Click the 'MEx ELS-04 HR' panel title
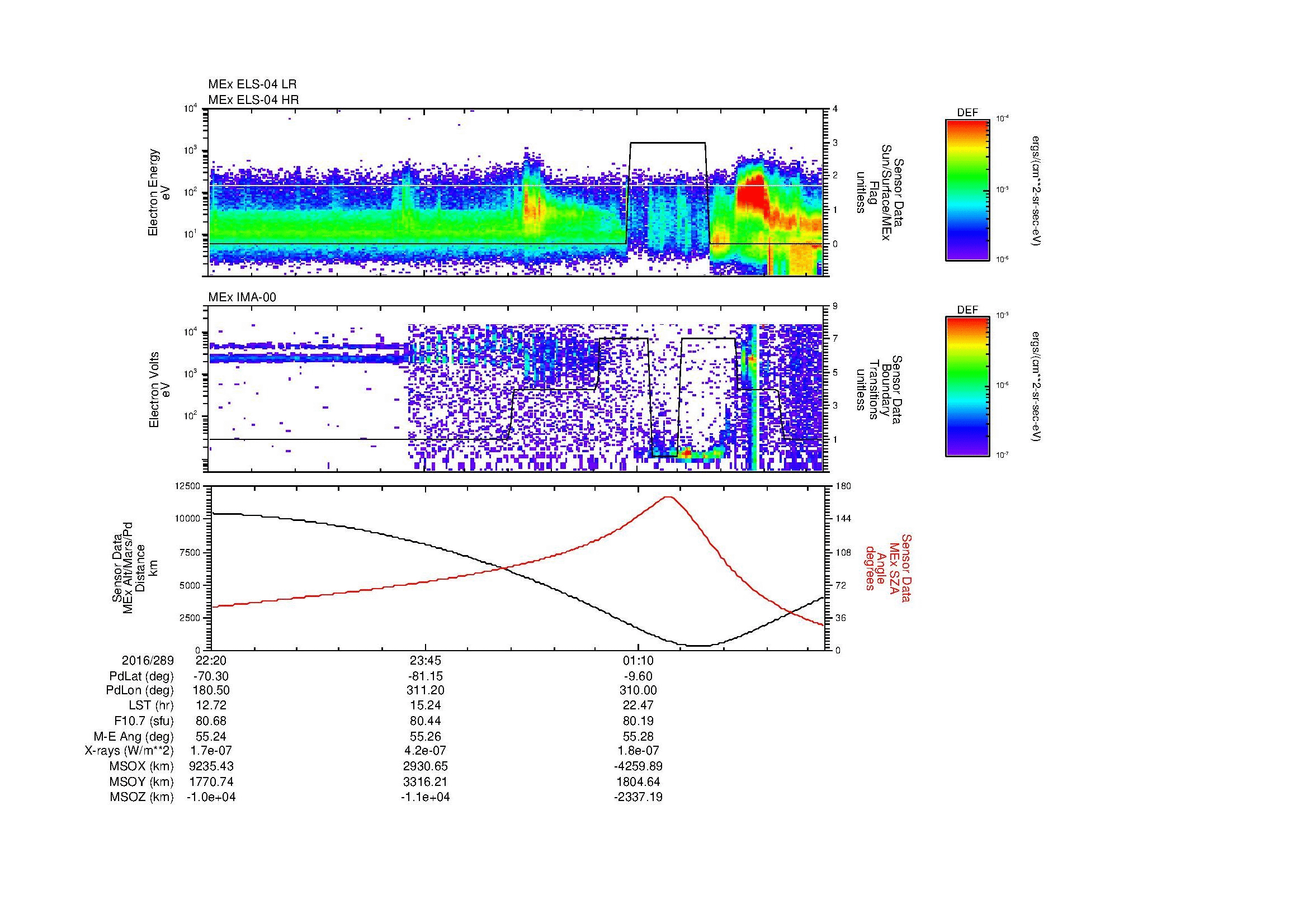 click(253, 99)
